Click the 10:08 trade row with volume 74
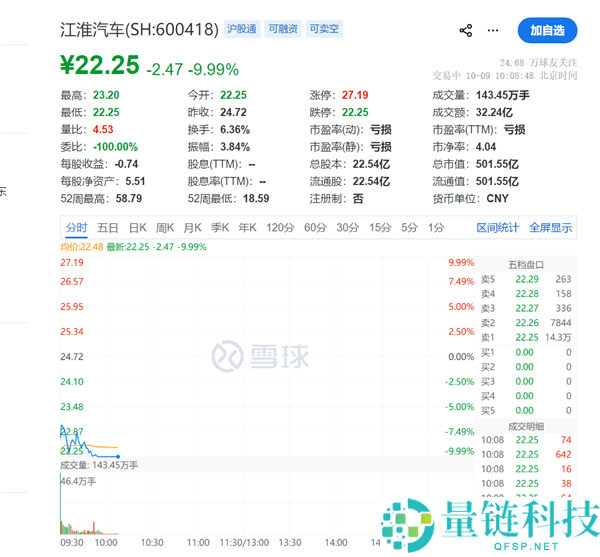 526,440
